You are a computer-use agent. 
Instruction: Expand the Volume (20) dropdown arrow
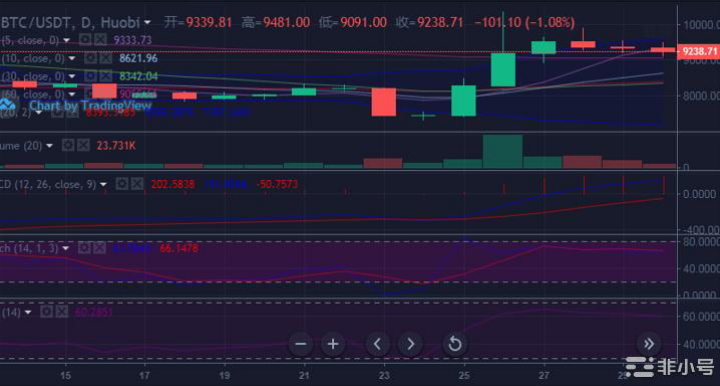coord(50,146)
